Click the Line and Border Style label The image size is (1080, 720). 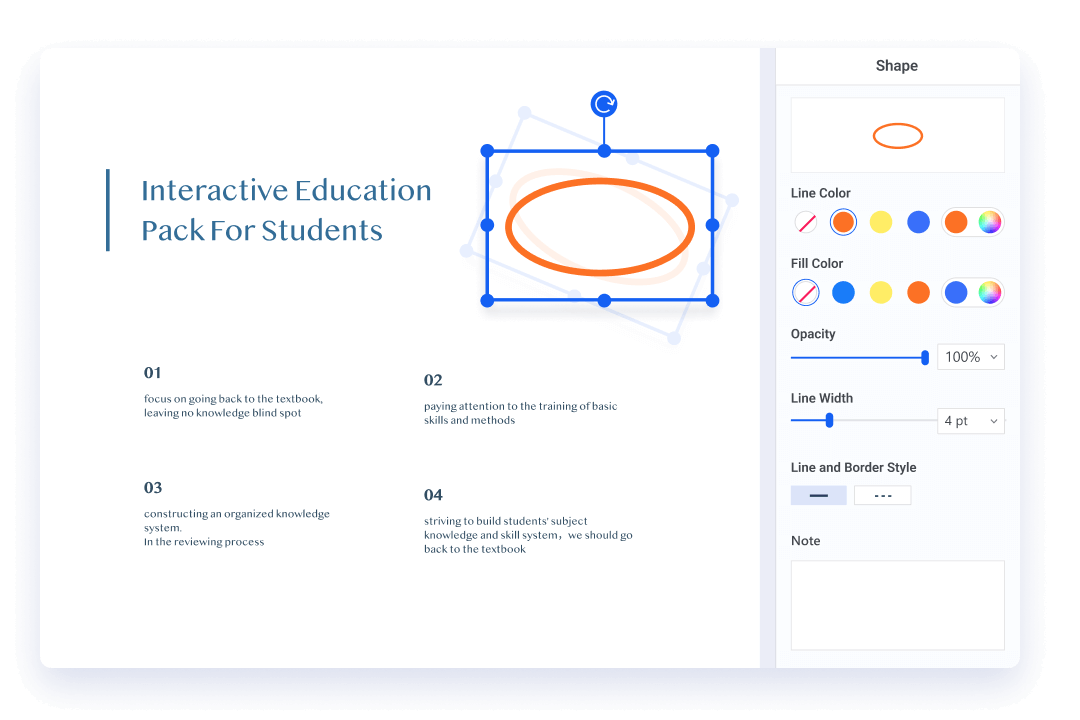(853, 467)
